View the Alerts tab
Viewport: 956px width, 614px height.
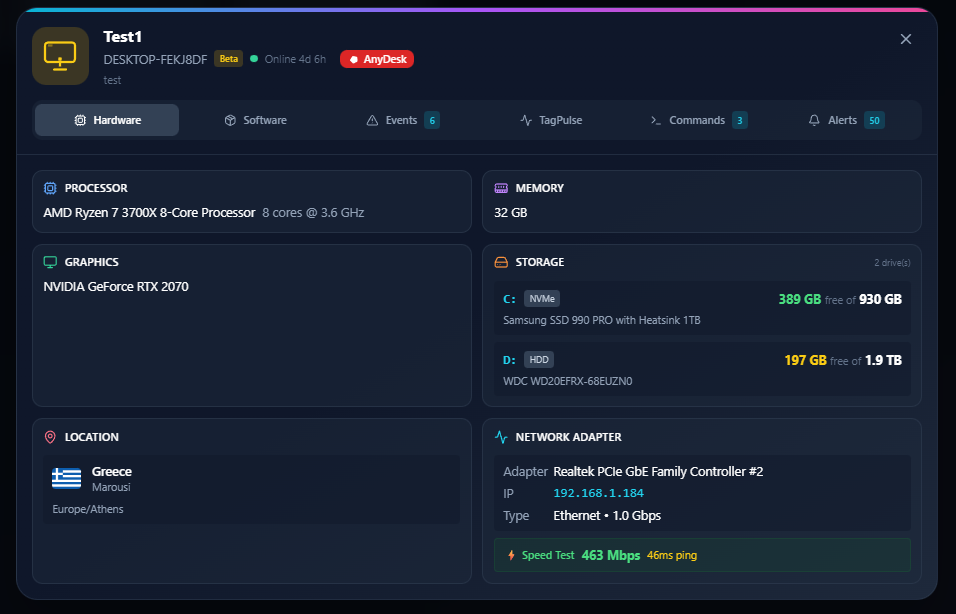[844, 120]
